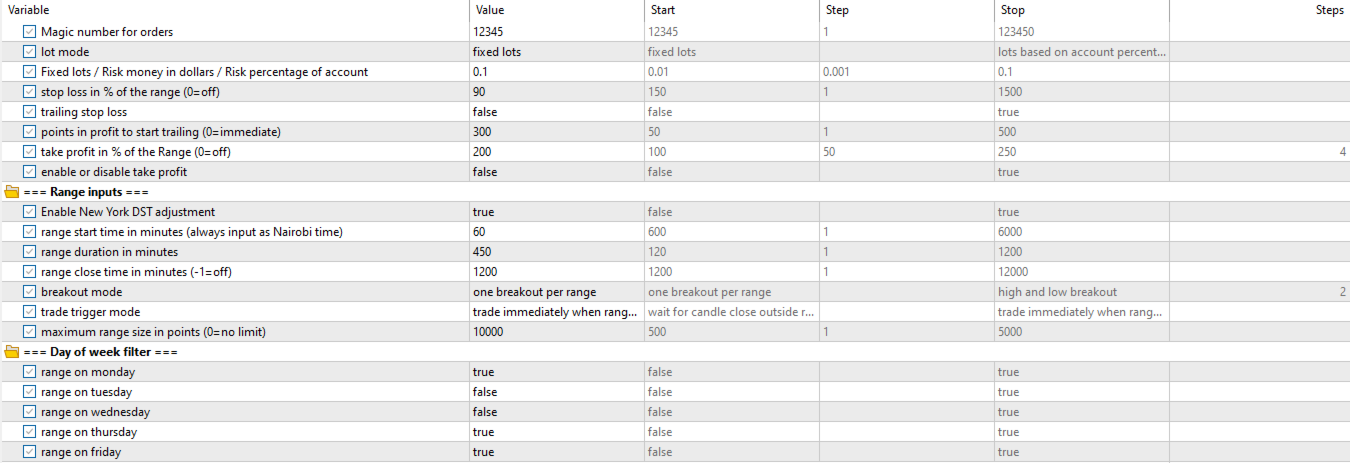Toggle the Magic number for orders checkbox
Viewport: 1350px width, 463px height.
pyautogui.click(x=29, y=32)
